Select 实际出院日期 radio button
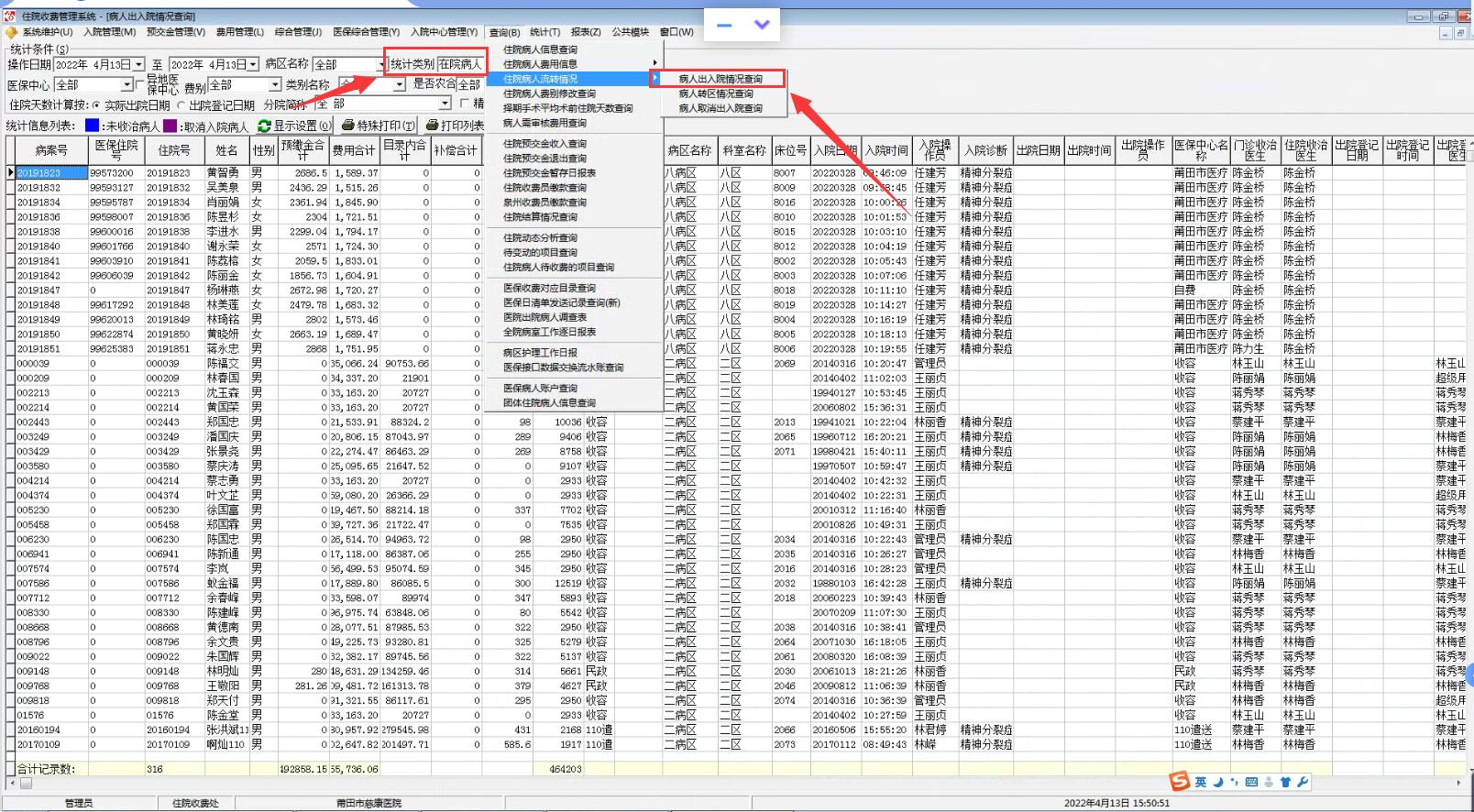Image resolution: width=1474 pixels, height=812 pixels. click(95, 105)
